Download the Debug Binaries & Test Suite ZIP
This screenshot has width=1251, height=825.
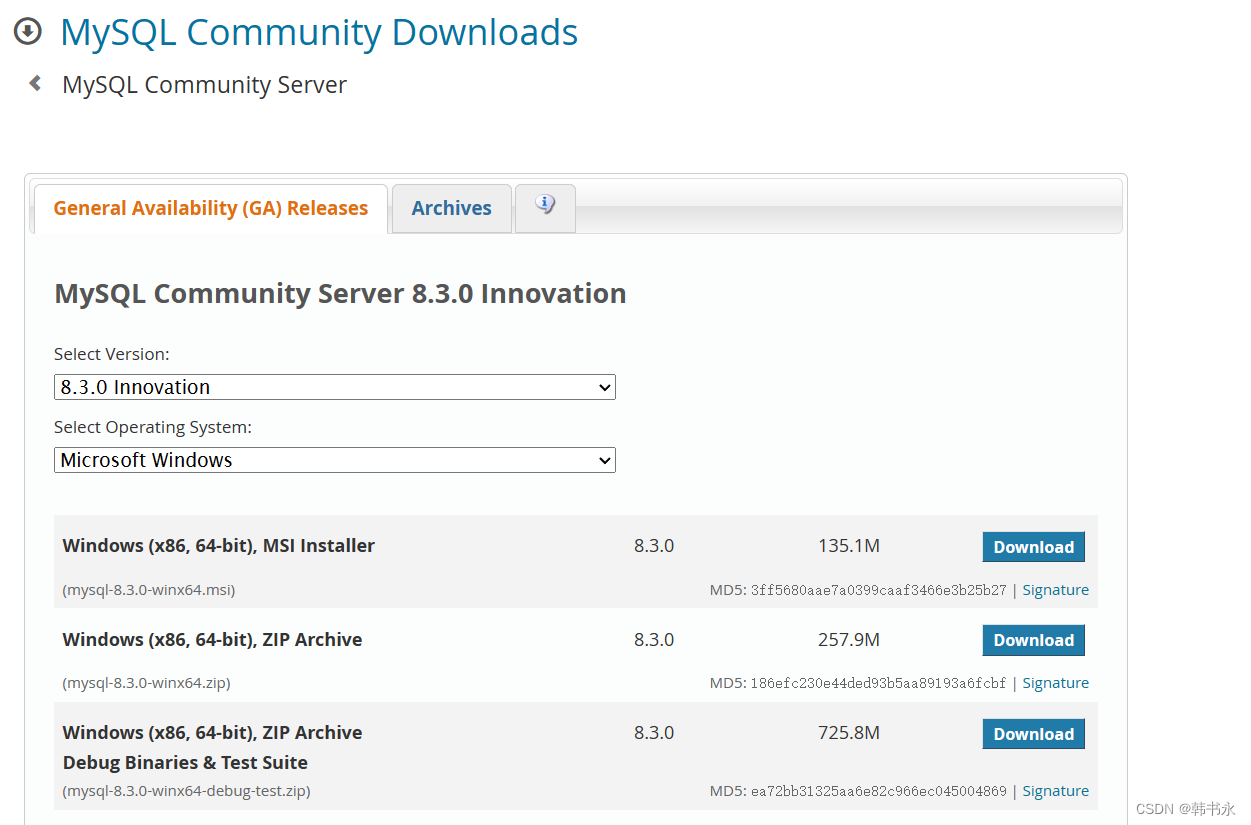[1034, 734]
